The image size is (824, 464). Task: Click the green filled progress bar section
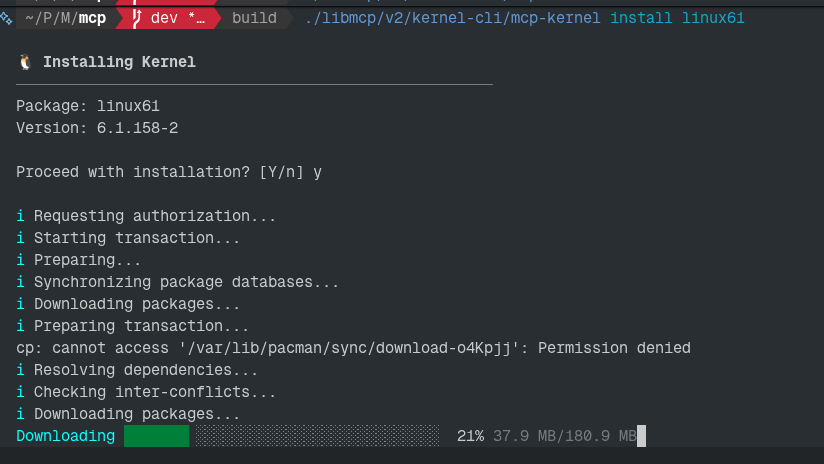coord(156,436)
